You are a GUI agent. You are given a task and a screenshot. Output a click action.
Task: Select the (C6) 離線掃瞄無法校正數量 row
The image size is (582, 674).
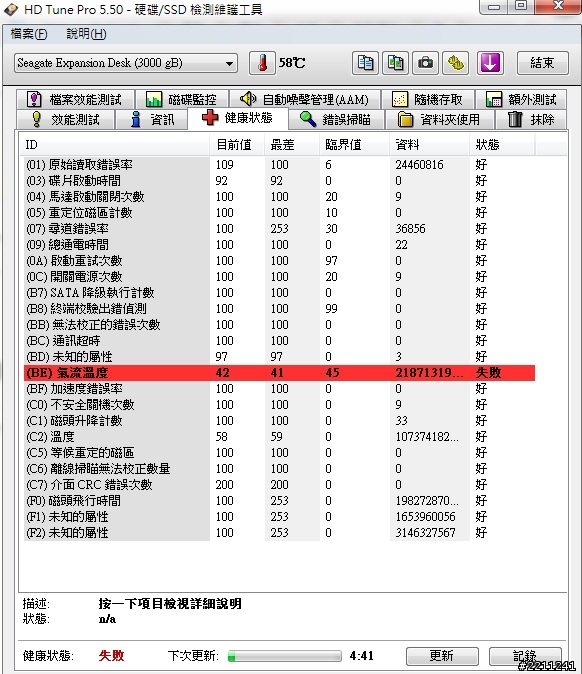pos(279,469)
